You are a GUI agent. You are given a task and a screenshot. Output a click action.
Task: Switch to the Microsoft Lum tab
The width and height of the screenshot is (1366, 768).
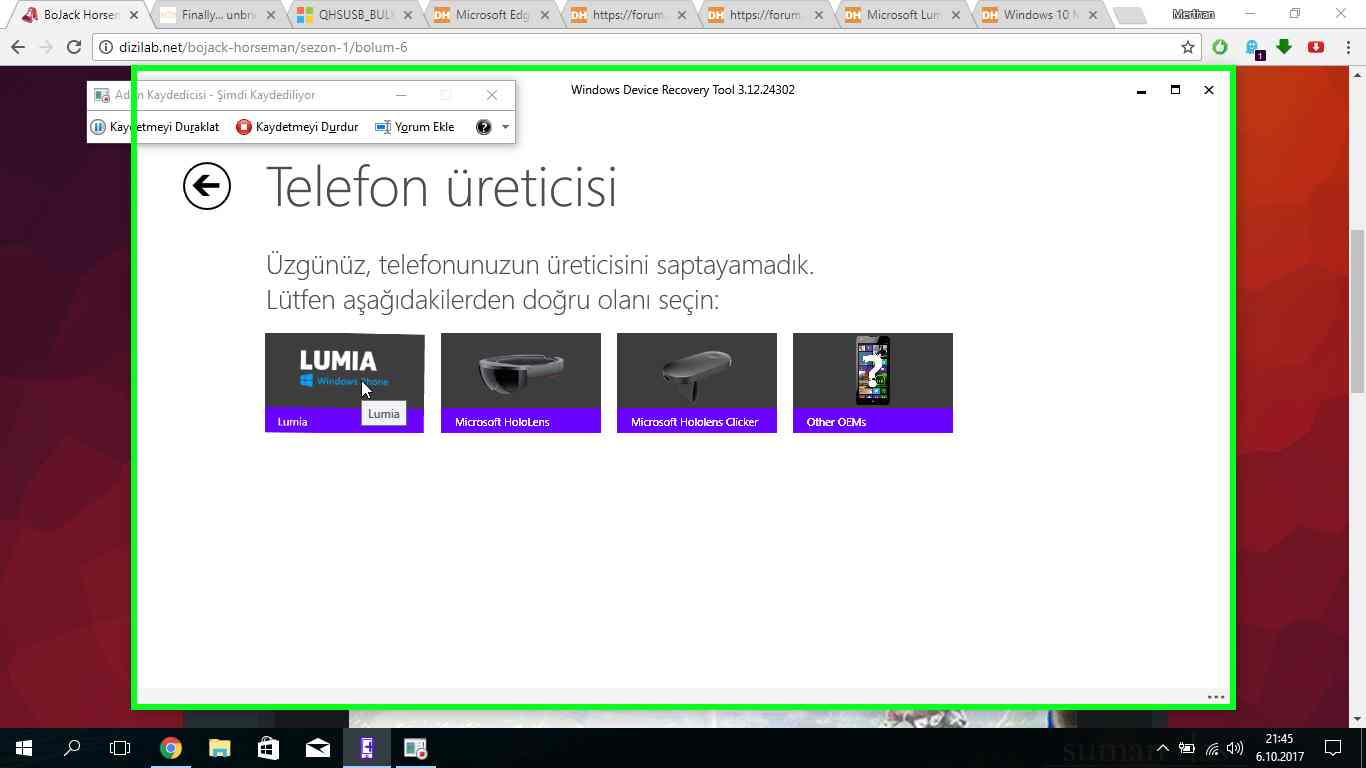pos(903,15)
